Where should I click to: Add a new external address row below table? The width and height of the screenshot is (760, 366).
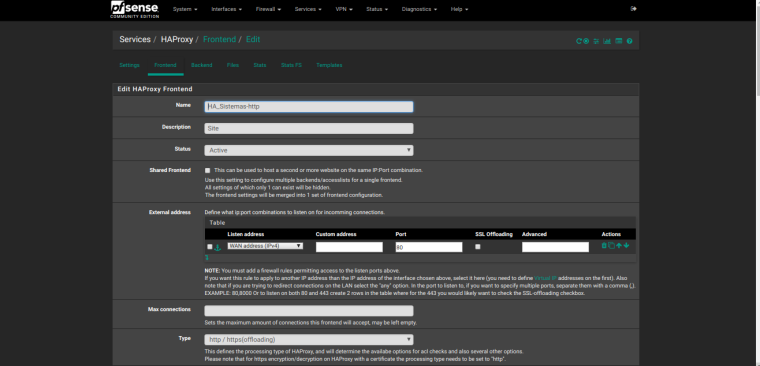click(207, 257)
